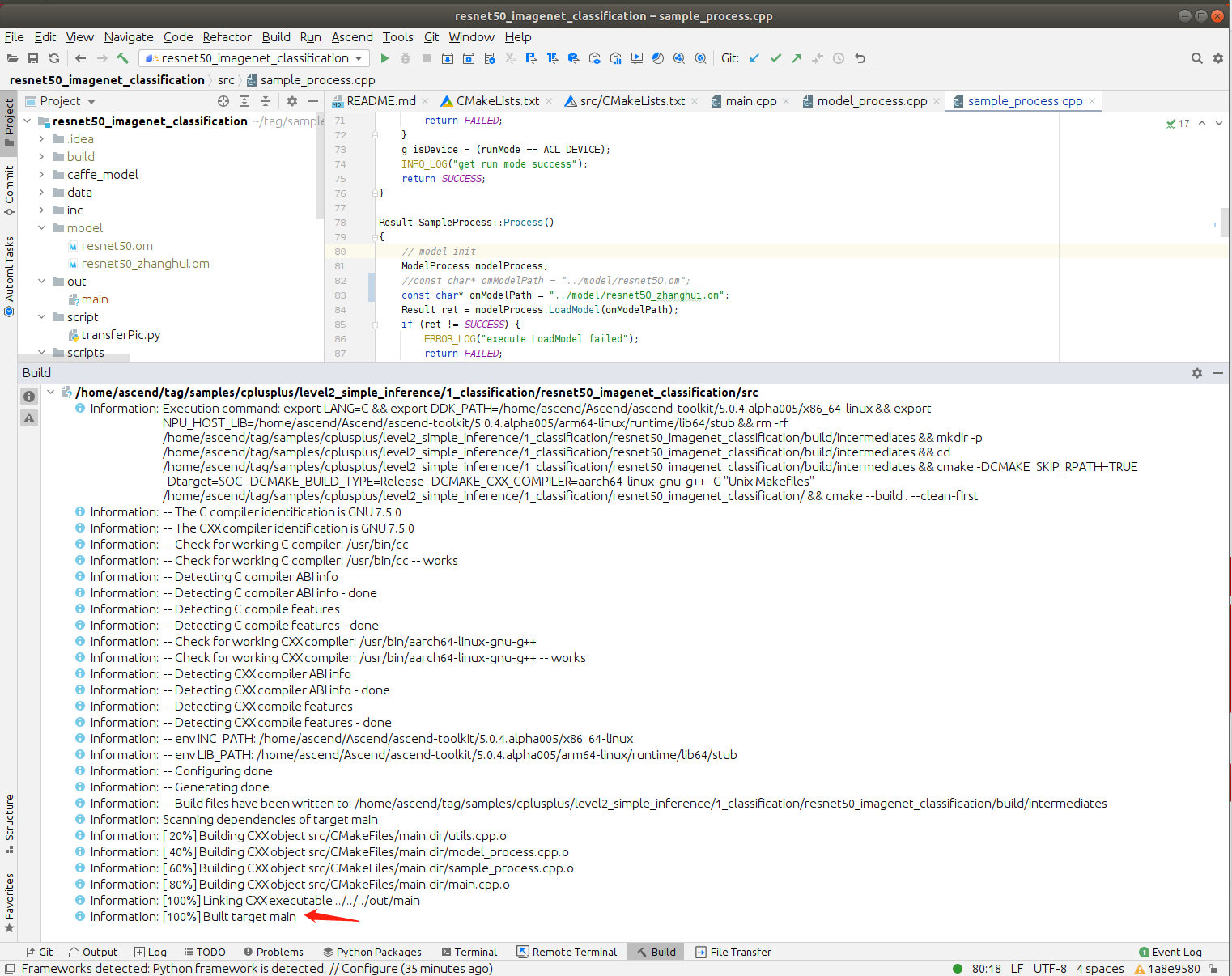Open Search Everywhere magnifier icon
The image size is (1232, 976).
[1196, 58]
